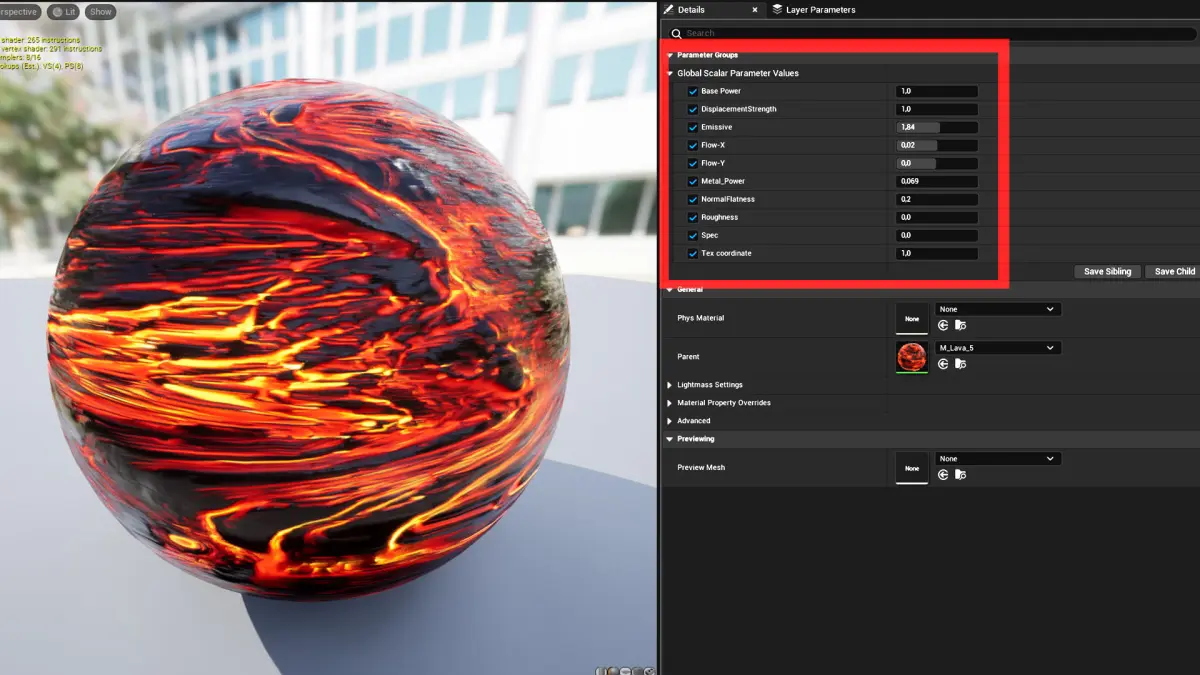Adjust the Emissive value slider
The height and width of the screenshot is (675, 1200).
coord(937,127)
